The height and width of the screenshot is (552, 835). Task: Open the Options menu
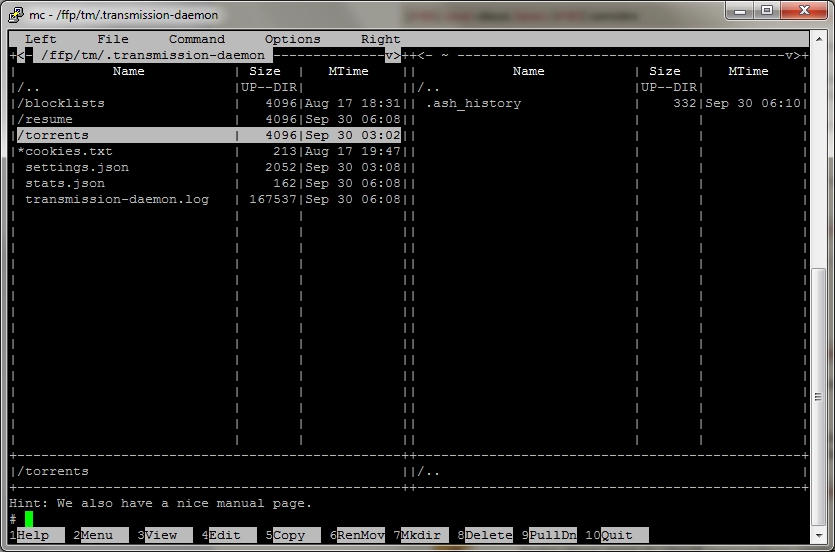[x=292, y=39]
